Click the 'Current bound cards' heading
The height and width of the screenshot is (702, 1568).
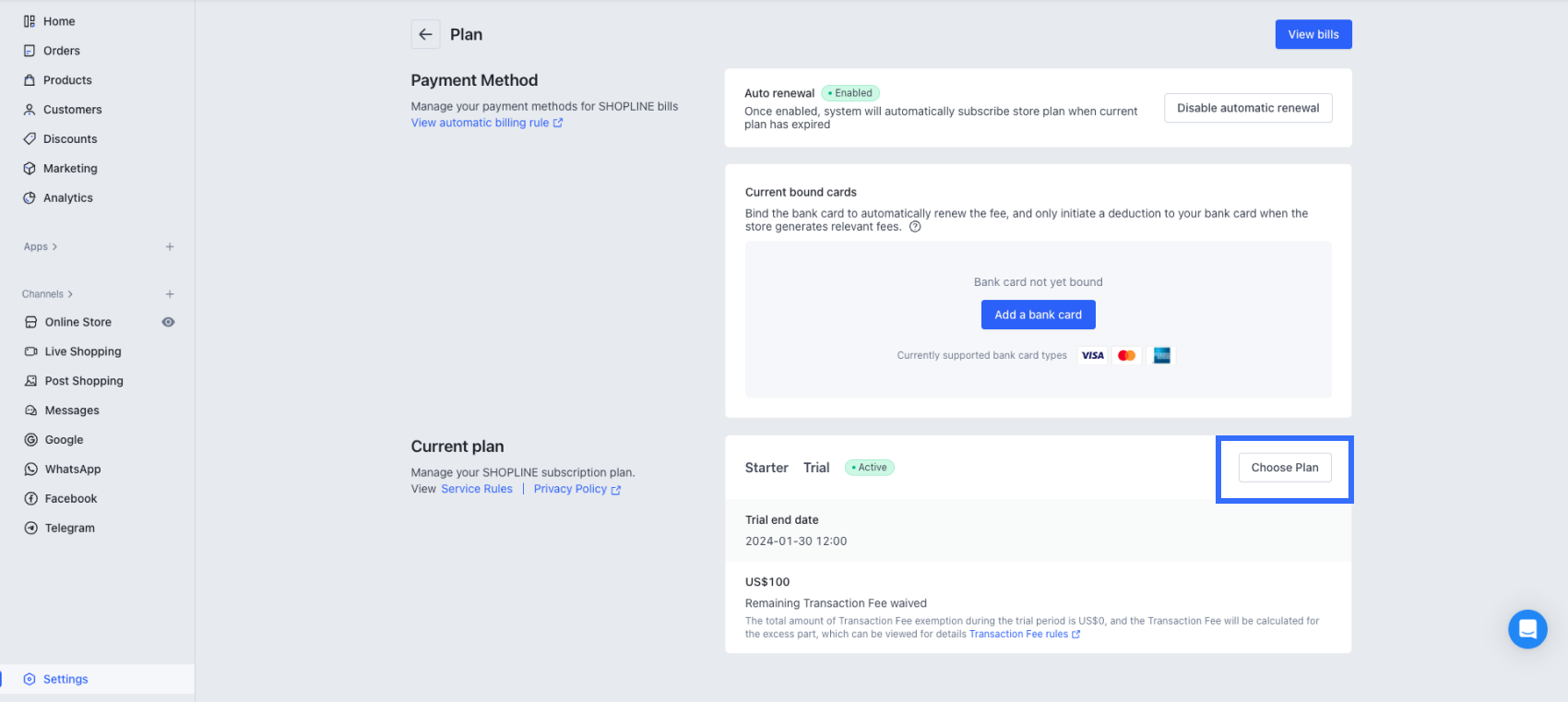[x=801, y=192]
